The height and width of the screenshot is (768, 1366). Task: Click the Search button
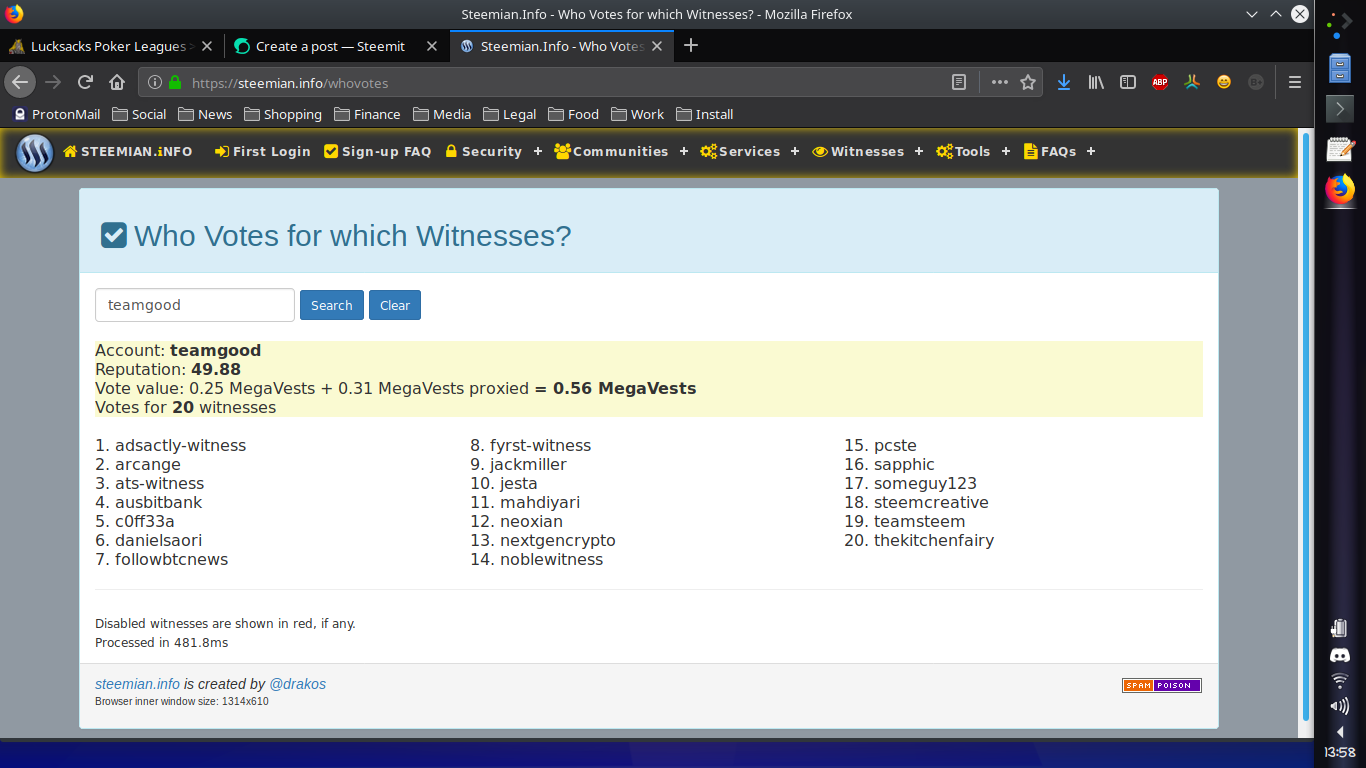pyautogui.click(x=331, y=305)
